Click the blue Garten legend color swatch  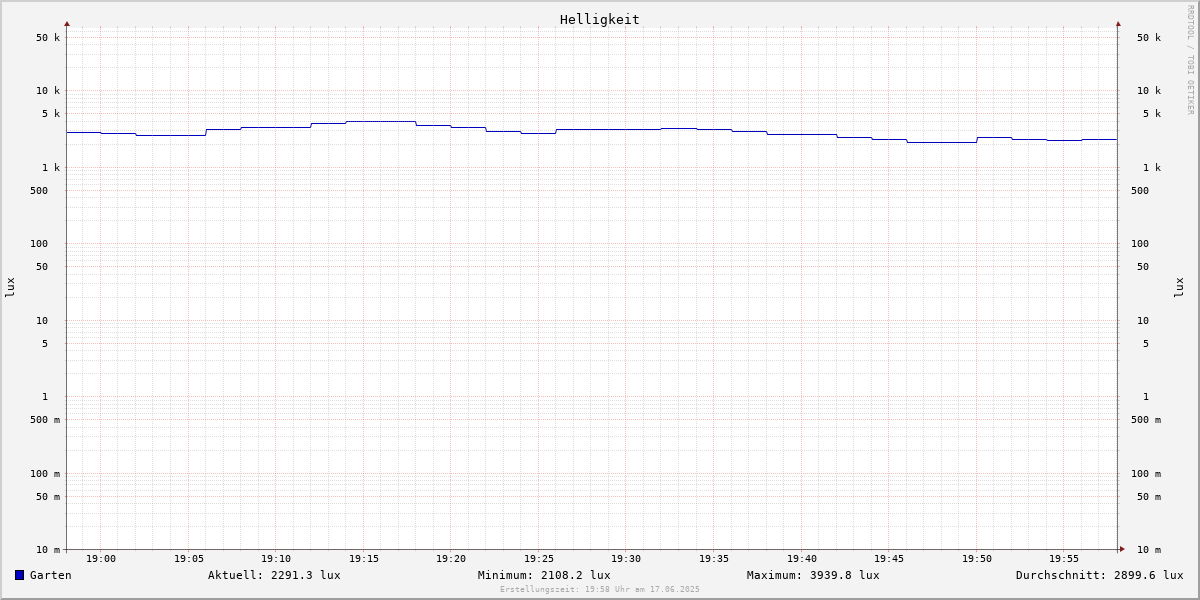pyautogui.click(x=19, y=575)
